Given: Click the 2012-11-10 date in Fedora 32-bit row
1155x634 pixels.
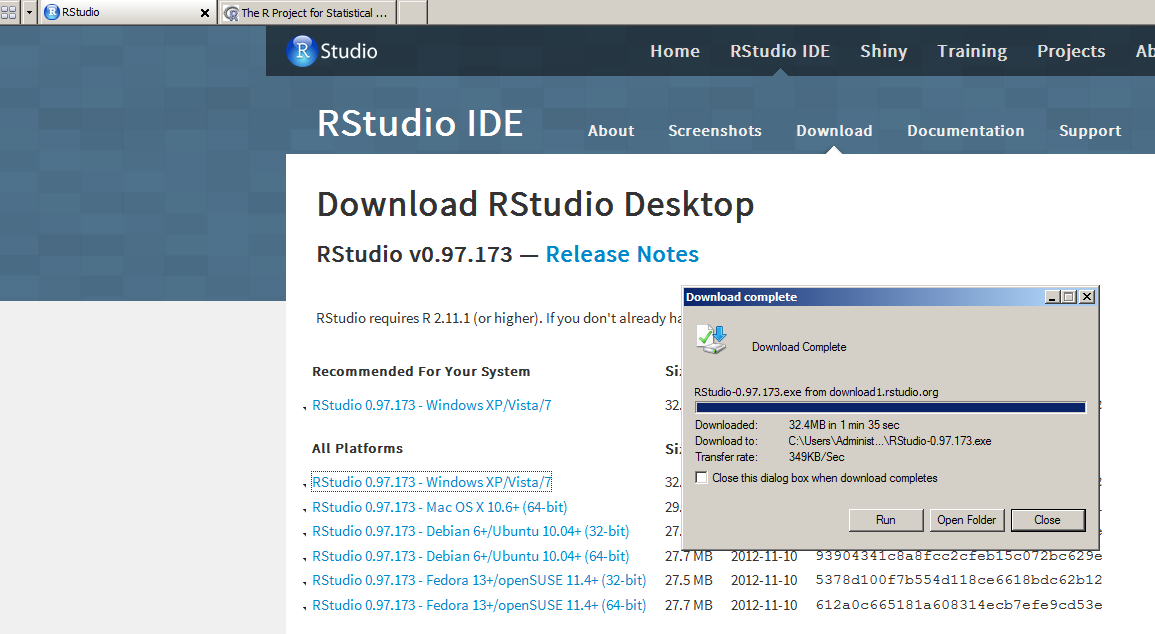Looking at the screenshot, I should (764, 580).
